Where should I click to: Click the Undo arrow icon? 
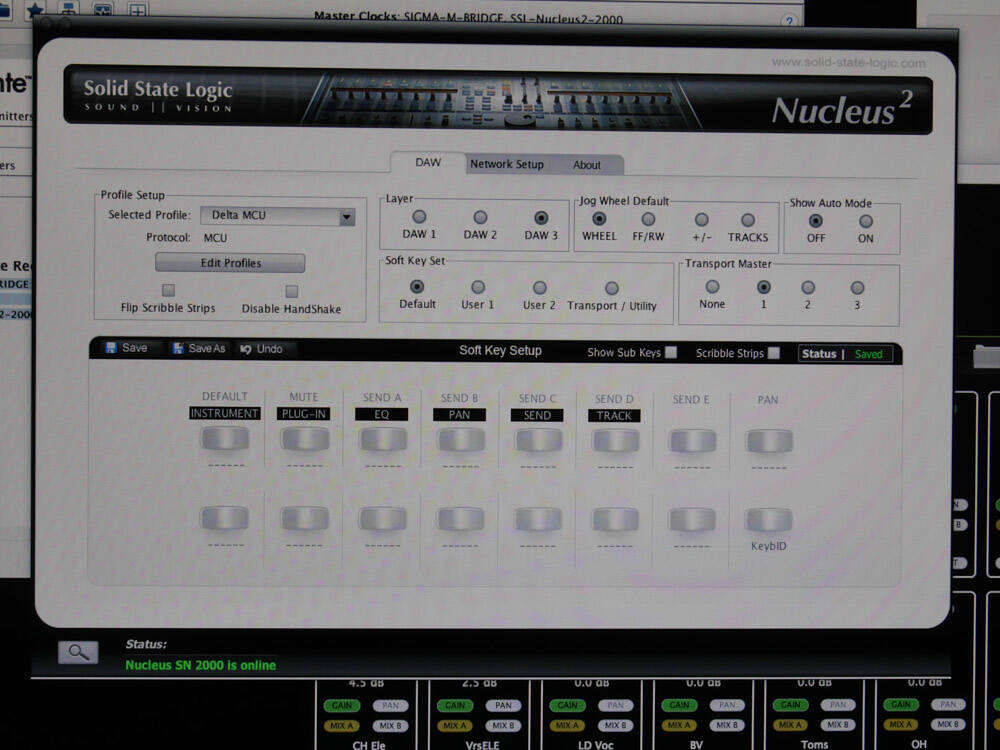click(246, 349)
